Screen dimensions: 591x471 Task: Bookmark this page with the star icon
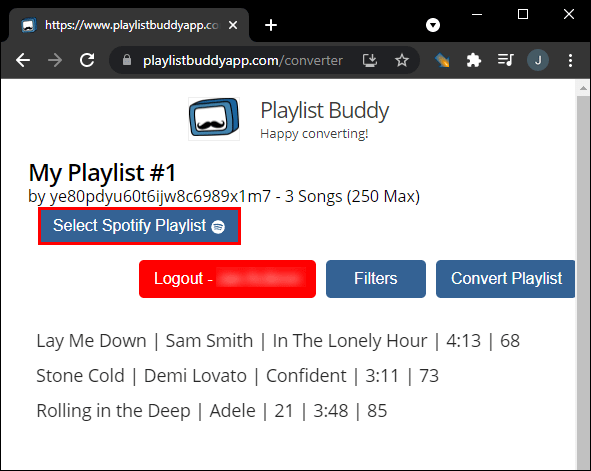coord(402,60)
